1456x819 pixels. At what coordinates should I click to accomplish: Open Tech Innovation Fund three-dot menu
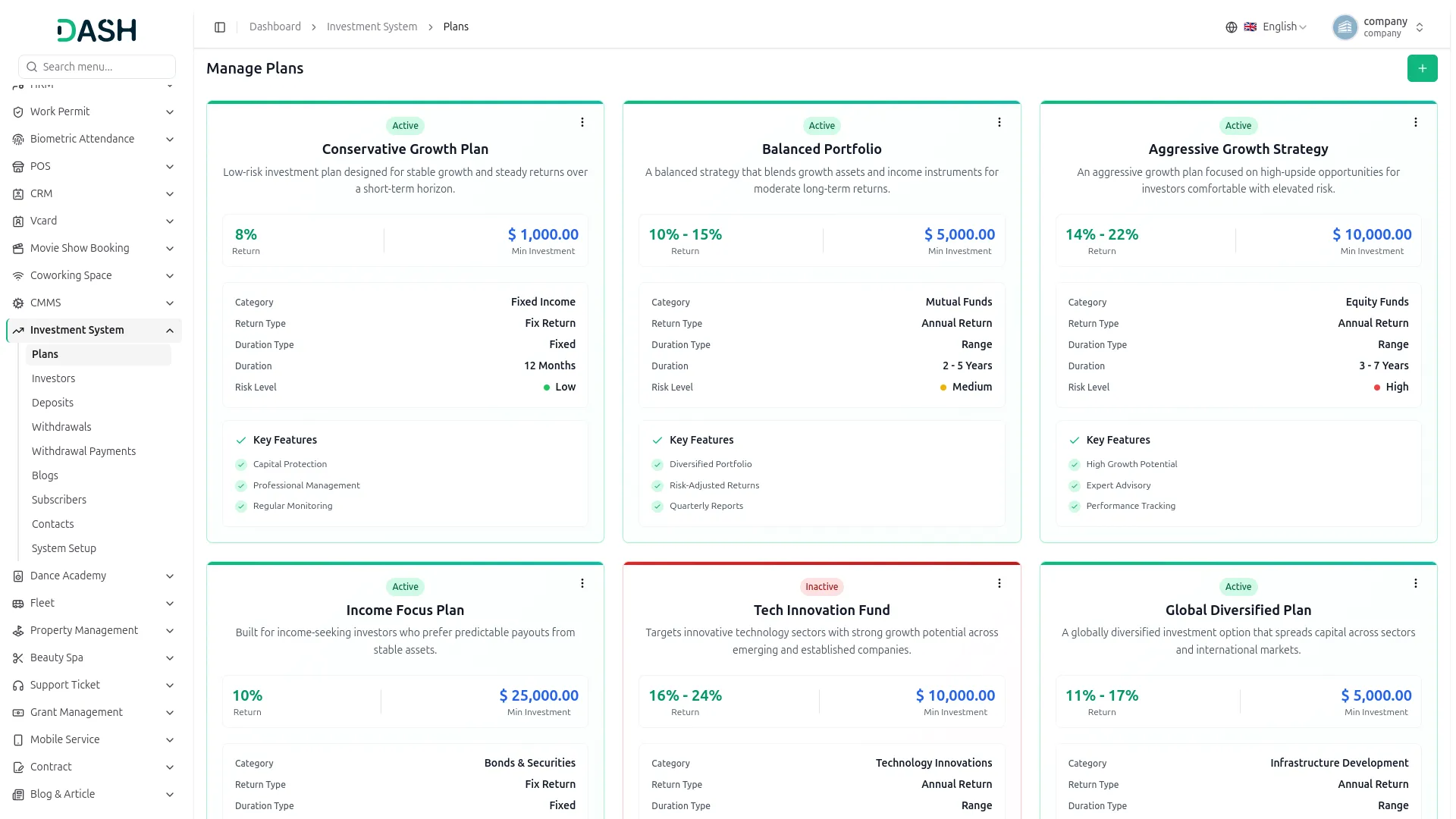pos(999,583)
